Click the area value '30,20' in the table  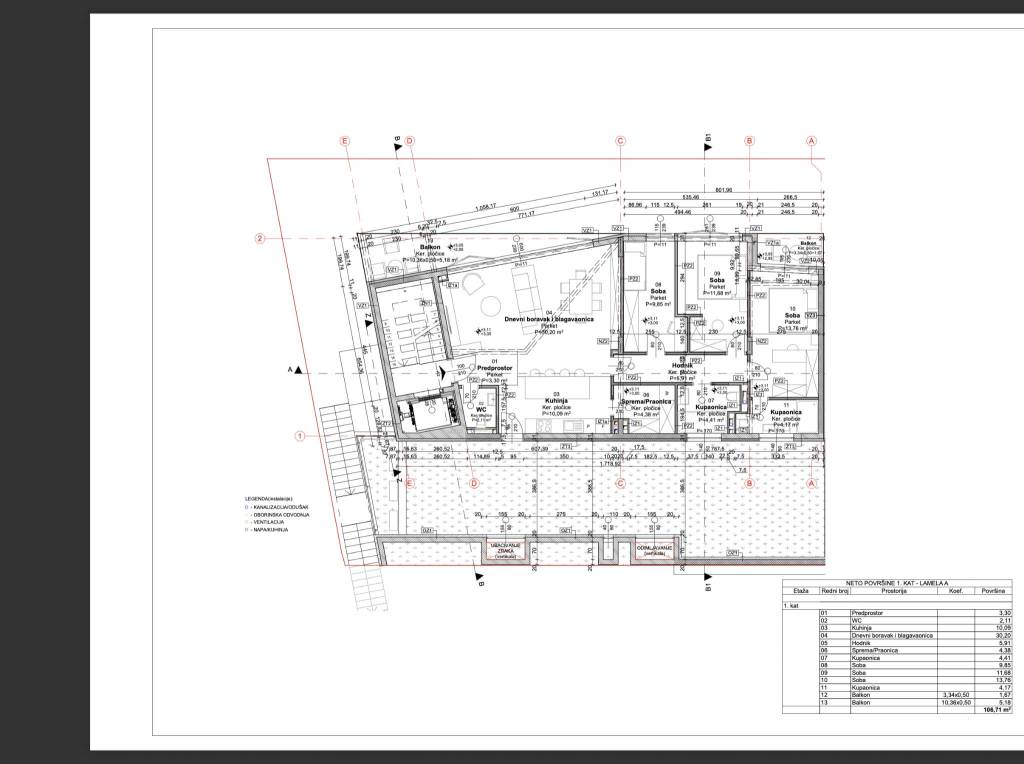point(1004,635)
